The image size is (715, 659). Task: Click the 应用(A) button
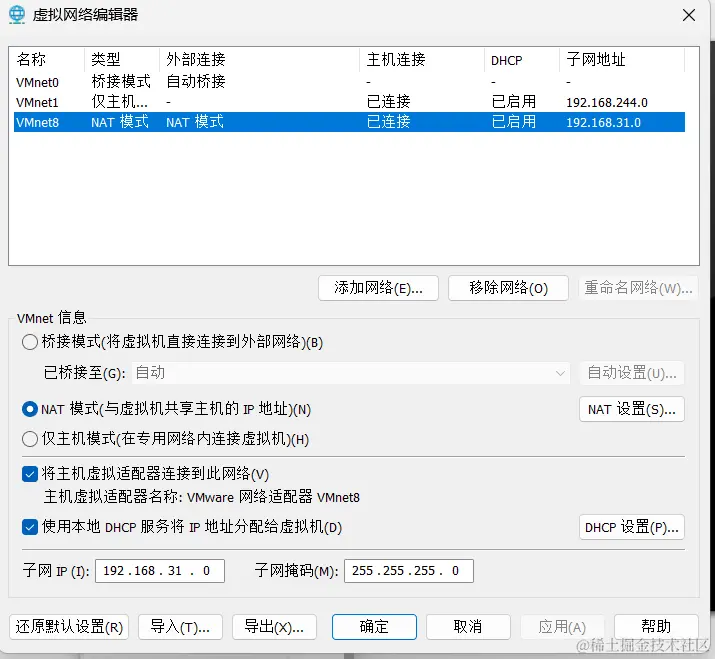click(x=562, y=627)
